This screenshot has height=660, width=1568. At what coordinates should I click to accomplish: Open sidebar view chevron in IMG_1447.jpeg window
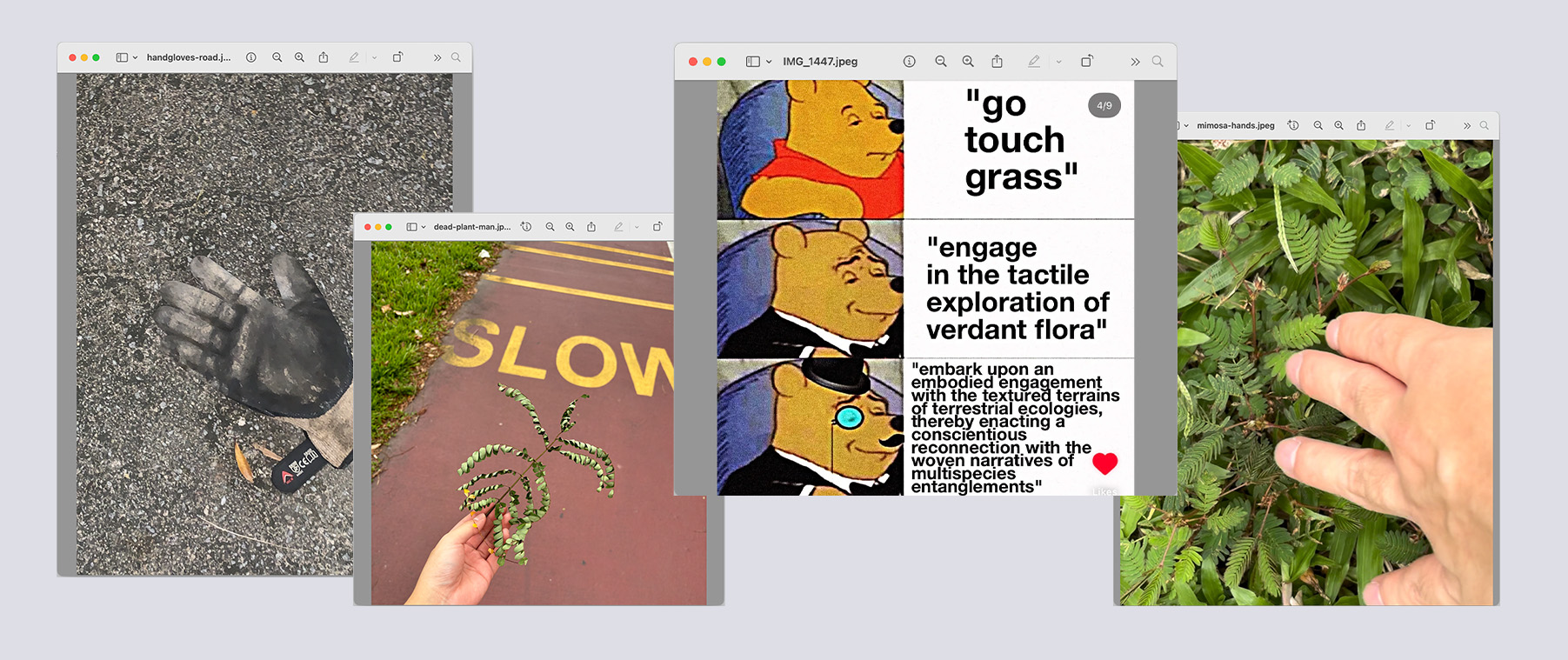tap(769, 62)
